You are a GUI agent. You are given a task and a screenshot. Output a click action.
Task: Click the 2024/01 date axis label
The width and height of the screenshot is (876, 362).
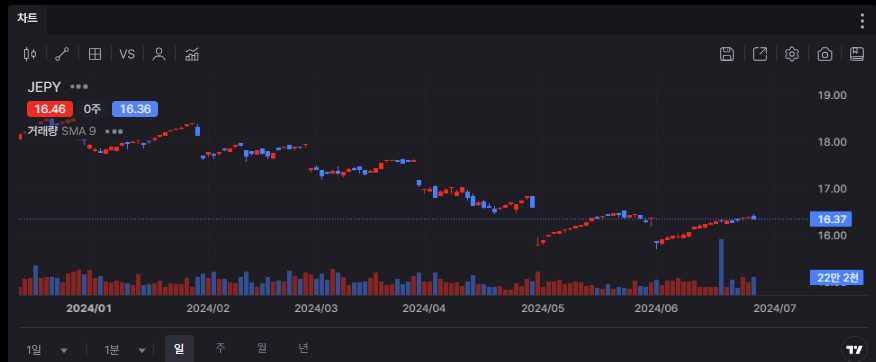(88, 308)
